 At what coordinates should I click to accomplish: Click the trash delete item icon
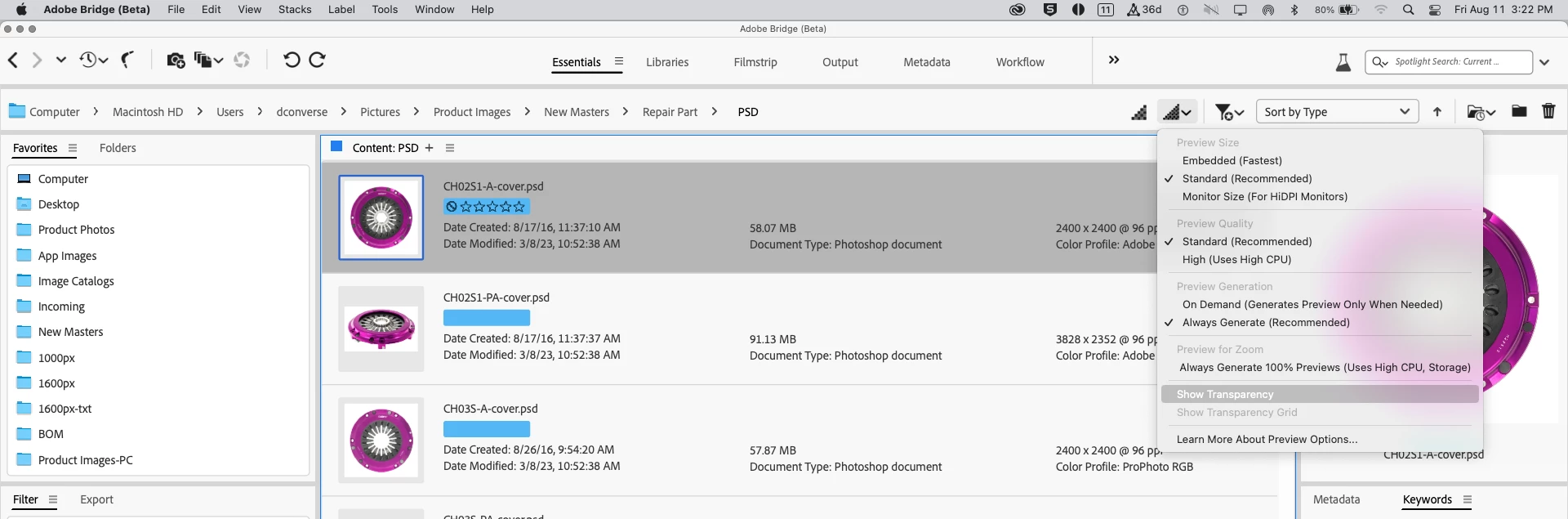[x=1548, y=111]
